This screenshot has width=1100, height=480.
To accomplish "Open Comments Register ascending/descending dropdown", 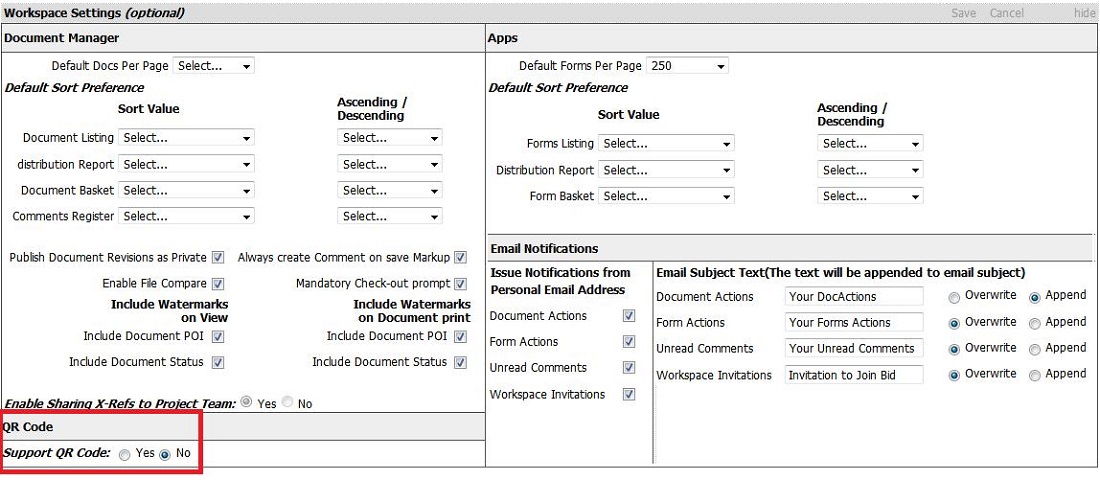I will pos(389,217).
